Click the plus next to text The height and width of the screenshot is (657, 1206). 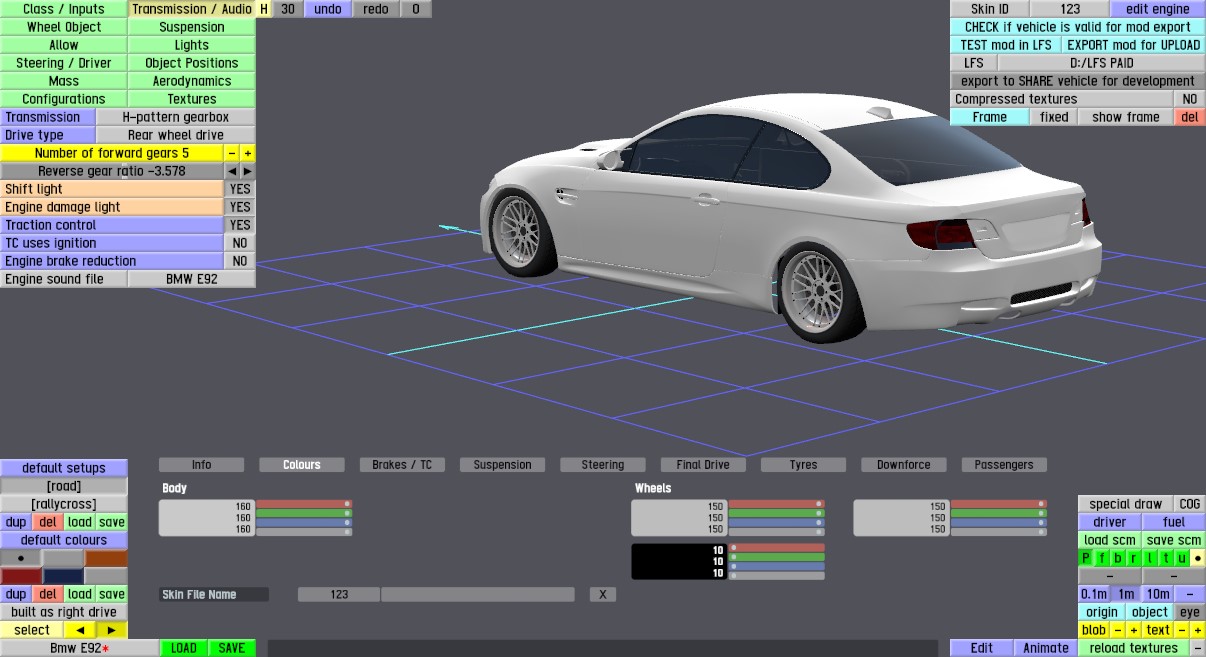click(x=1197, y=630)
